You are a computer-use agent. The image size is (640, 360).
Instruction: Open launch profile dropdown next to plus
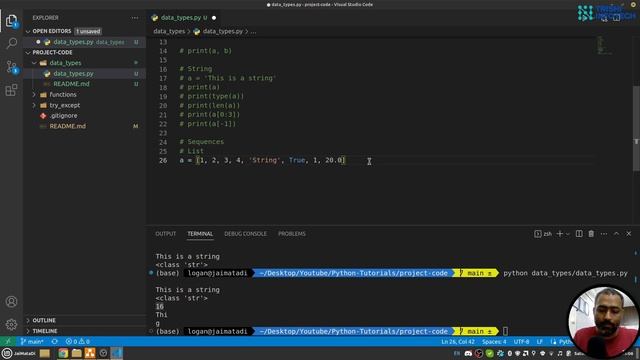(x=567, y=234)
